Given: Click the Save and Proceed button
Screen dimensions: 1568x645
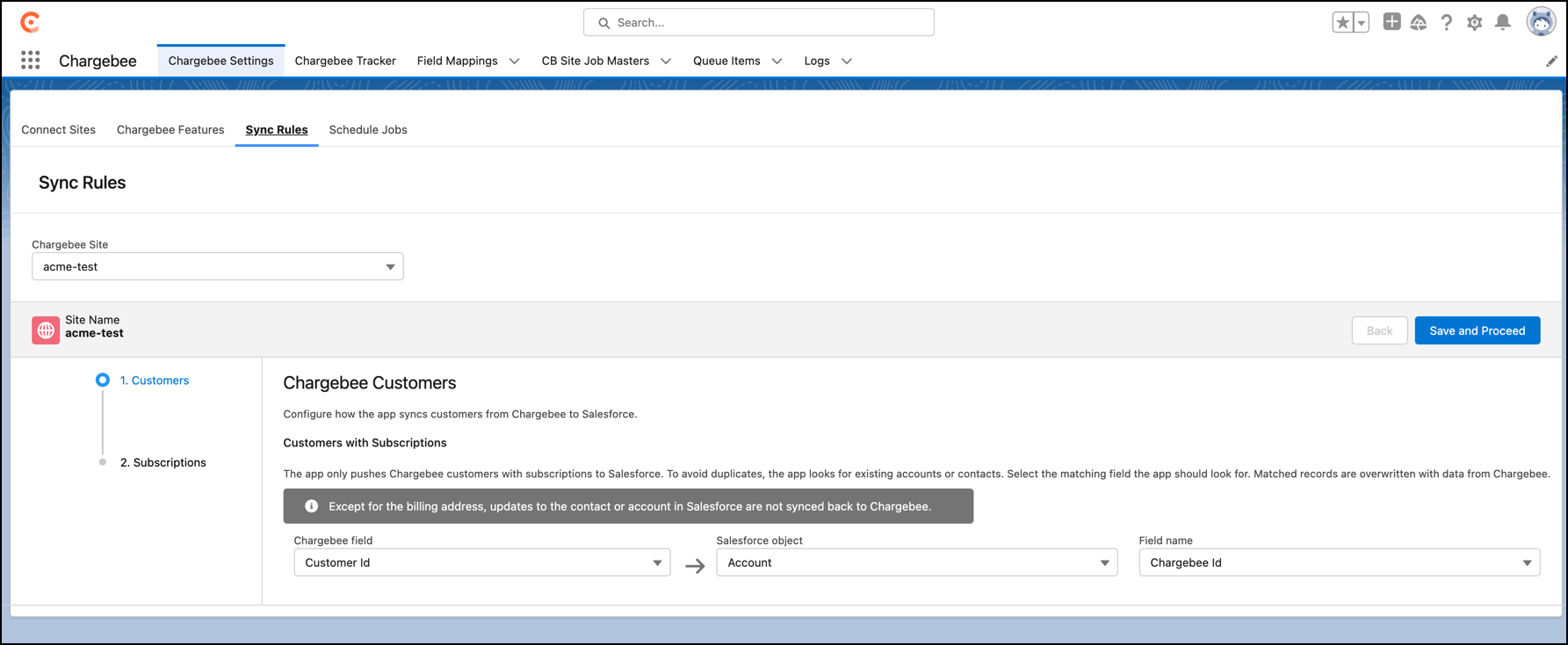Looking at the screenshot, I should [x=1477, y=330].
